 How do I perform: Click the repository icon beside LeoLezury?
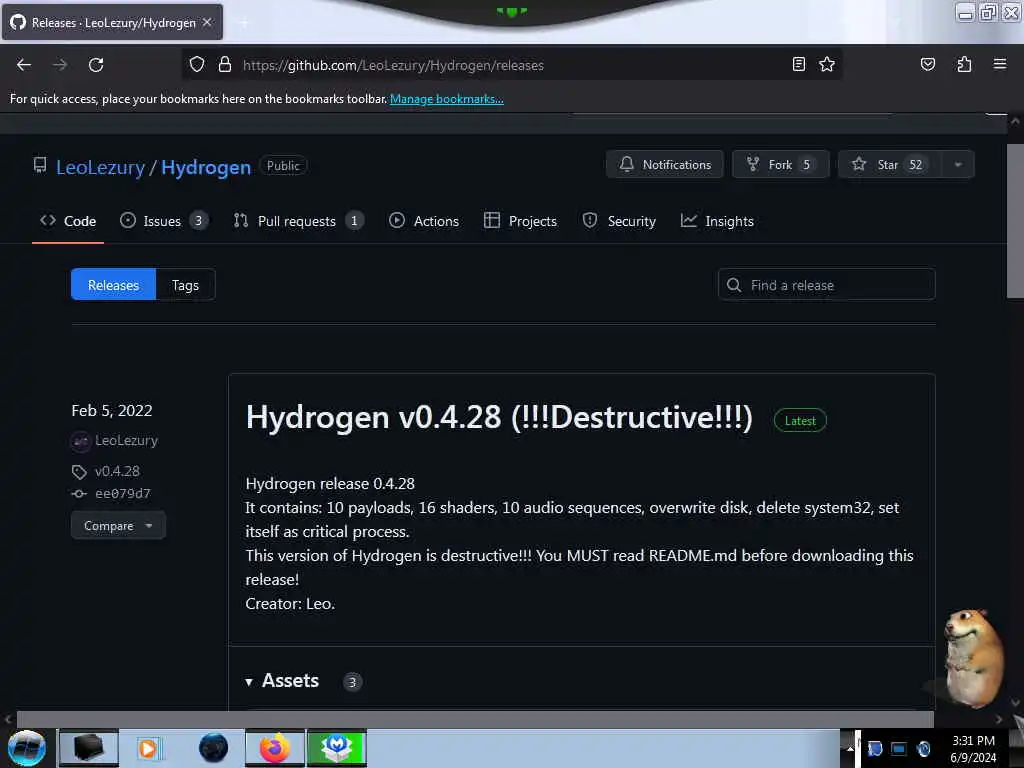40,166
